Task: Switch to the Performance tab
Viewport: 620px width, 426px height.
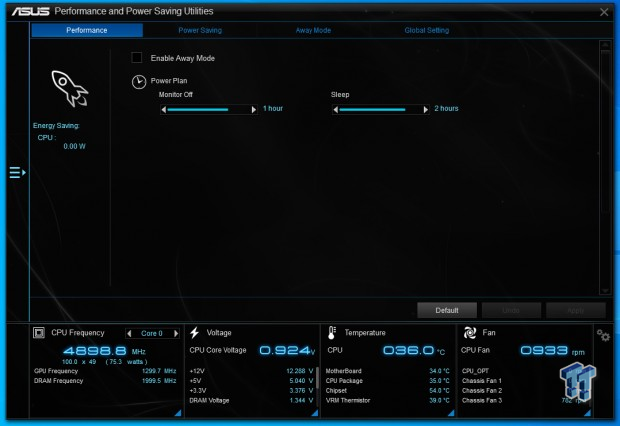Action: 87,30
